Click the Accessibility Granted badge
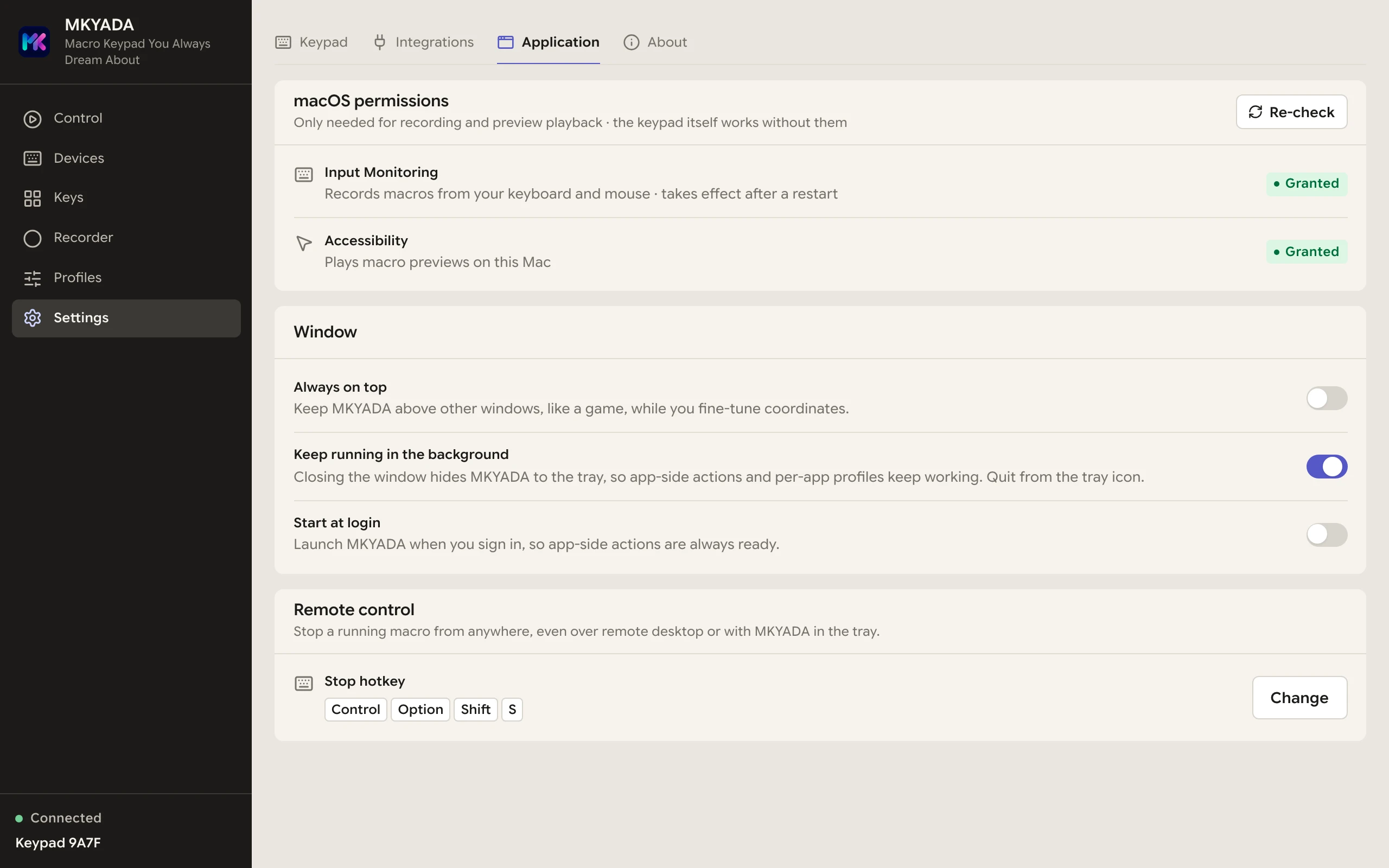1389x868 pixels. [1307, 251]
